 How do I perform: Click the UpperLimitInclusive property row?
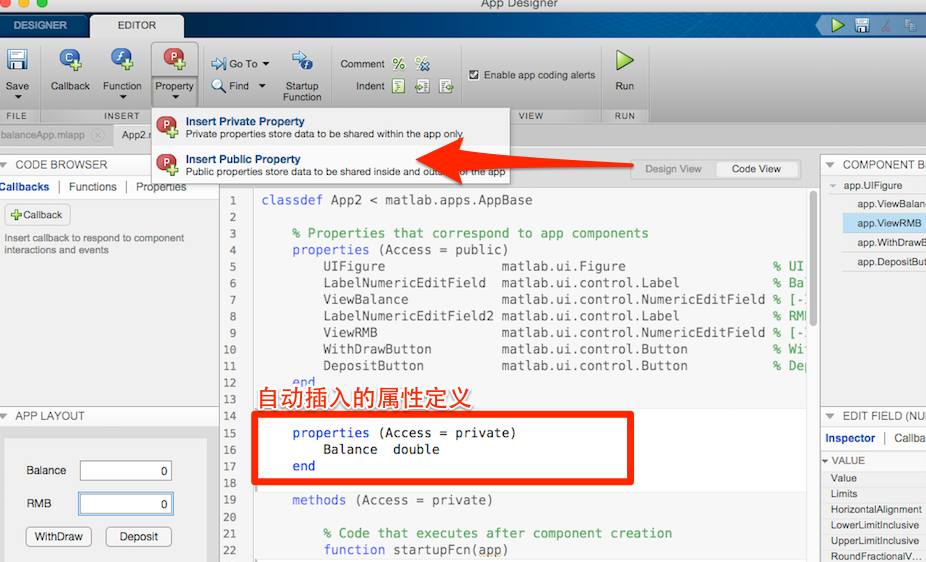(x=873, y=541)
